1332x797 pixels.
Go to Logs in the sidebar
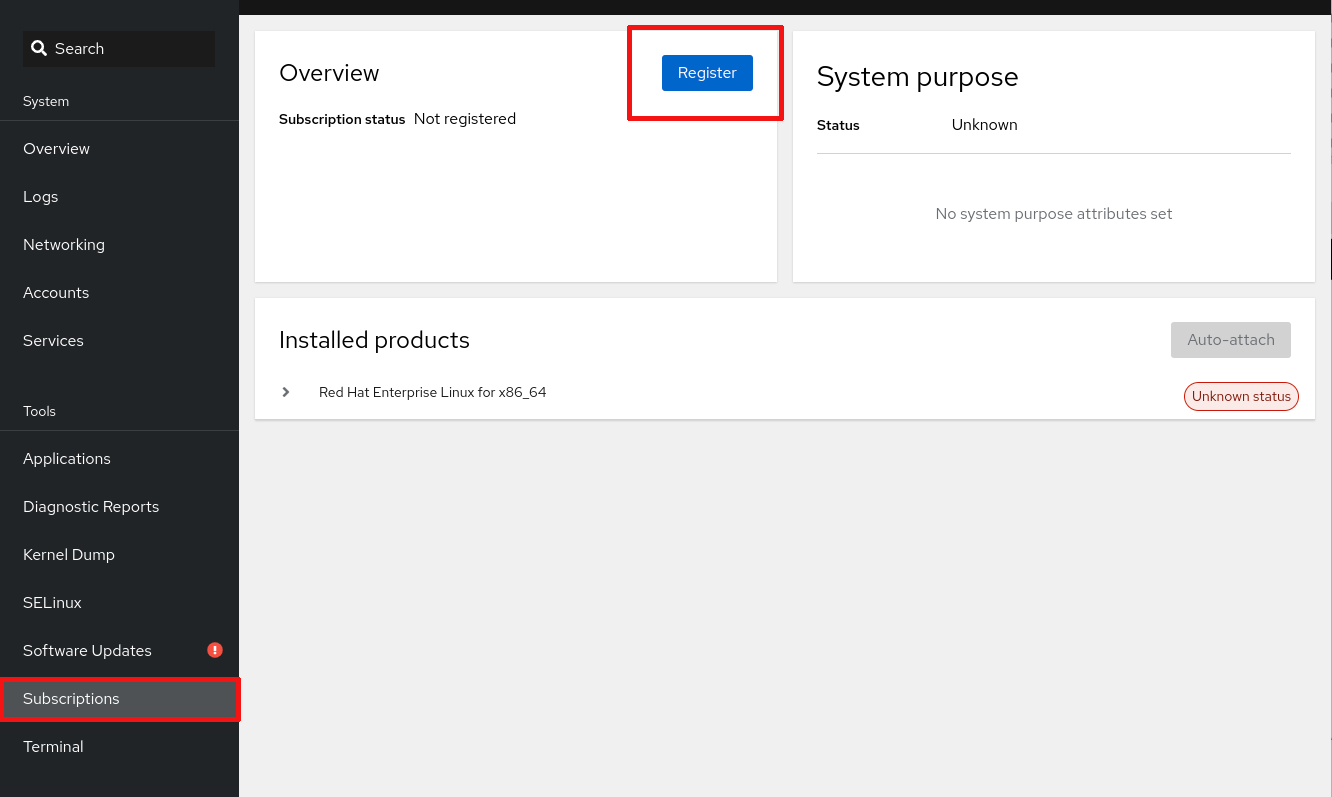(x=41, y=197)
